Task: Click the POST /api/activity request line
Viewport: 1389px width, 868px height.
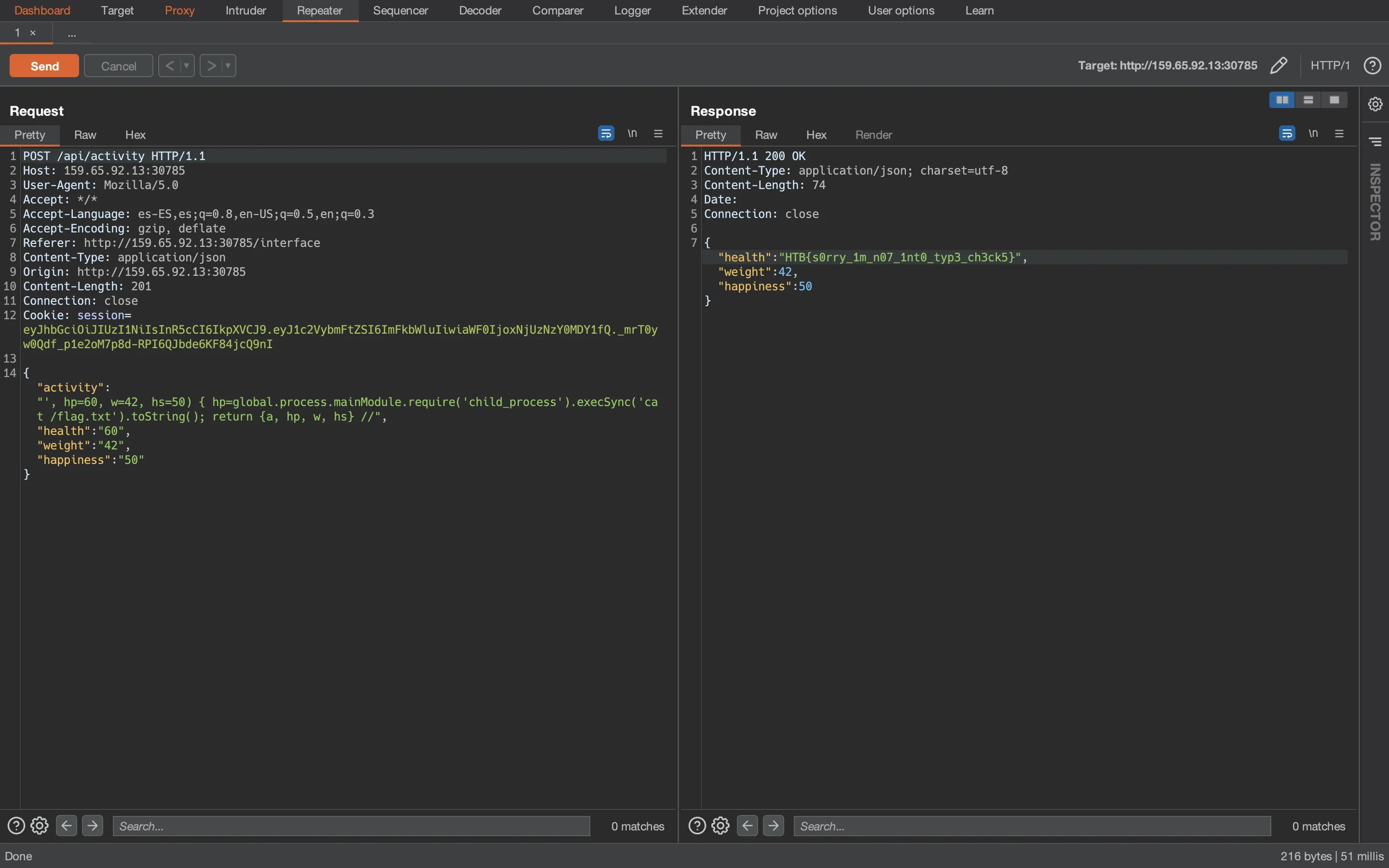Action: click(x=114, y=156)
